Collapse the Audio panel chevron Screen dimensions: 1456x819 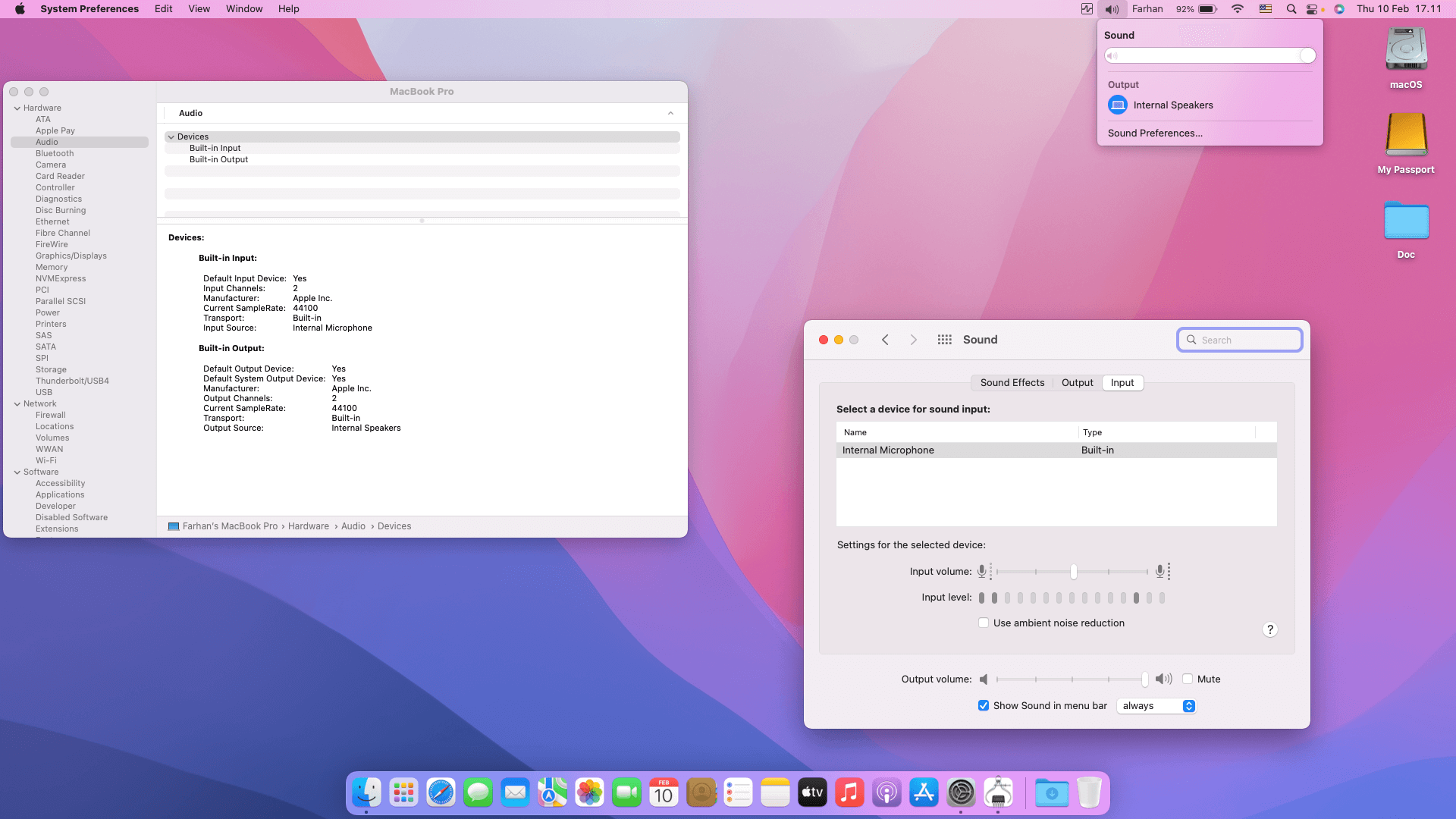[670, 114]
